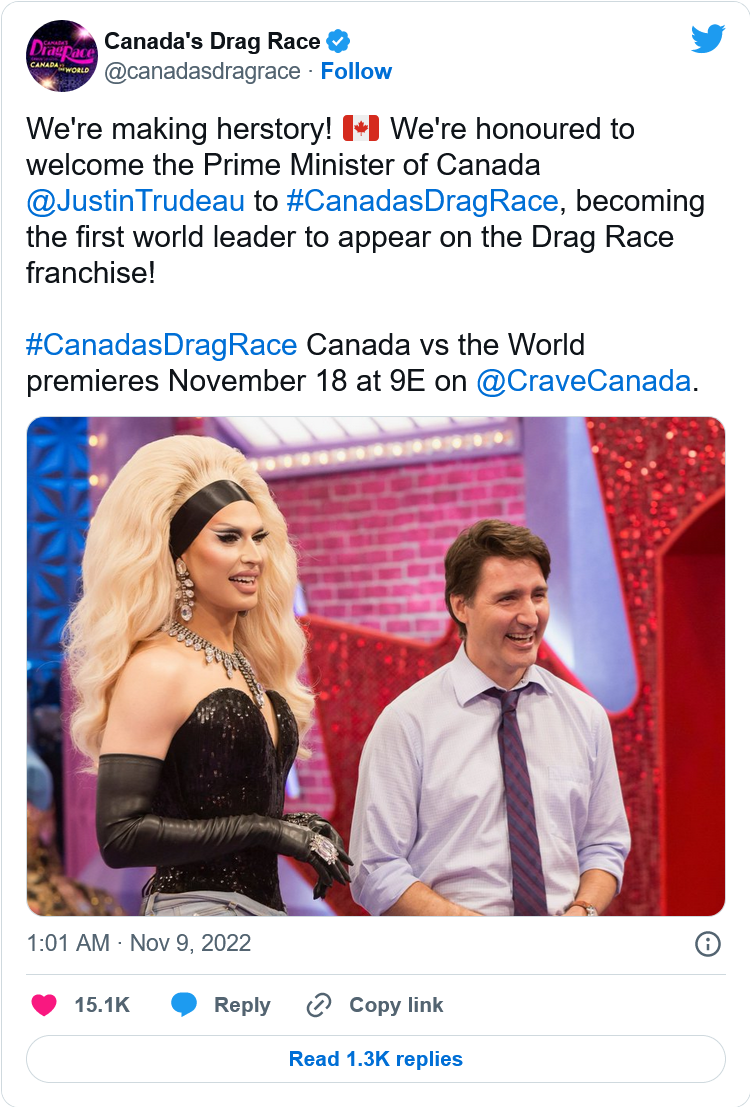Image resolution: width=750 pixels, height=1107 pixels.
Task: Open first #CanadasDragRace hashtag after Trudeau mention
Action: (x=422, y=201)
